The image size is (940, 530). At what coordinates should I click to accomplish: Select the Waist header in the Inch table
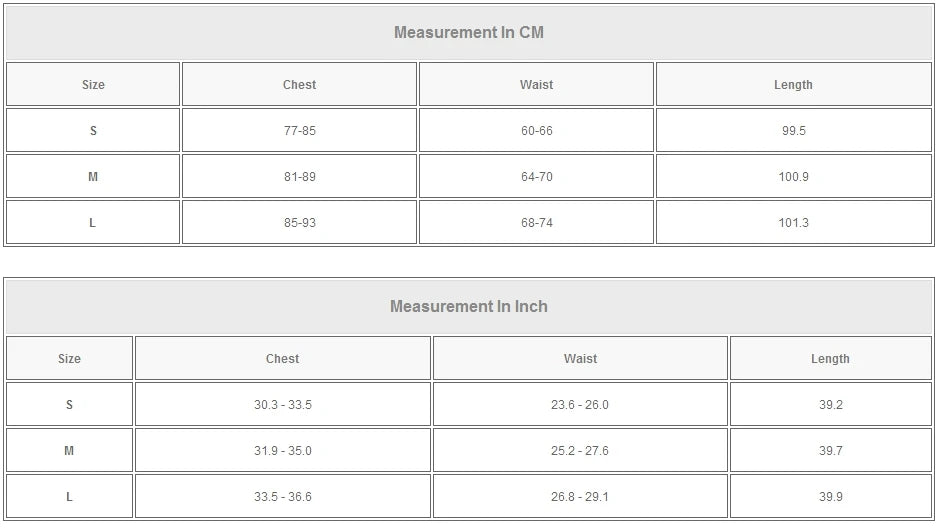click(x=580, y=359)
